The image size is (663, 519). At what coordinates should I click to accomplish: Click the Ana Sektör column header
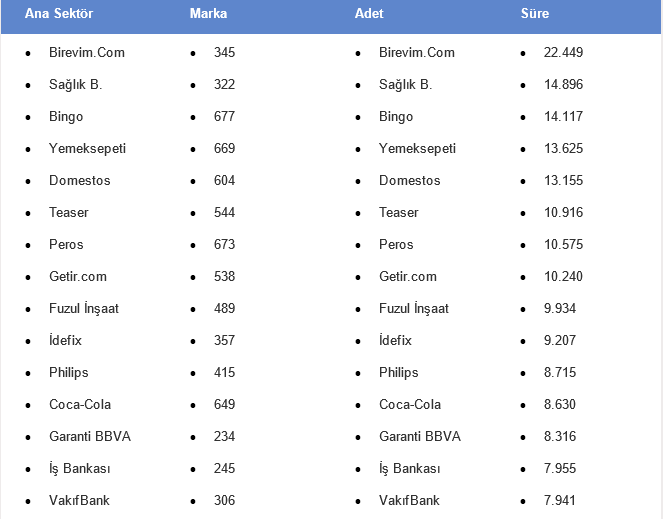click(x=59, y=14)
